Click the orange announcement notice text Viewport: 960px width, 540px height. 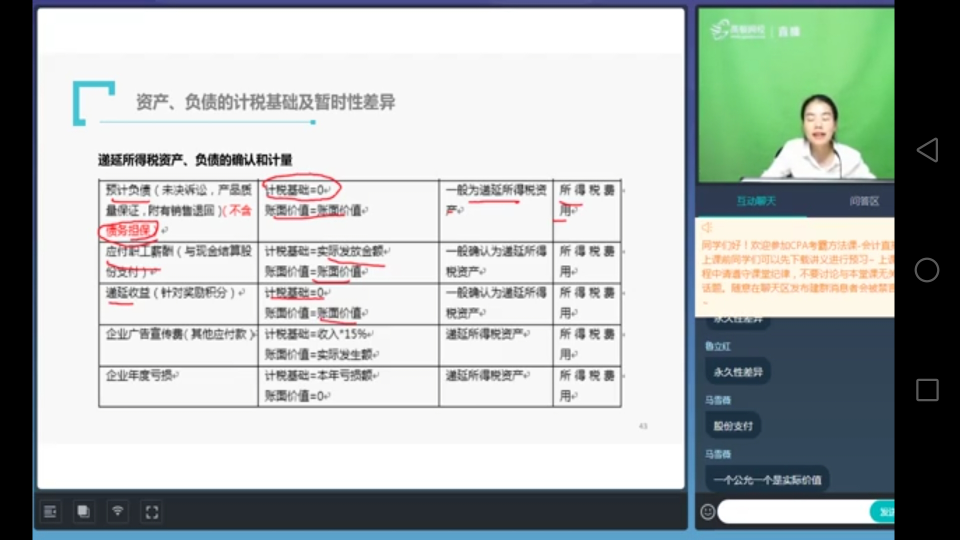(797, 266)
